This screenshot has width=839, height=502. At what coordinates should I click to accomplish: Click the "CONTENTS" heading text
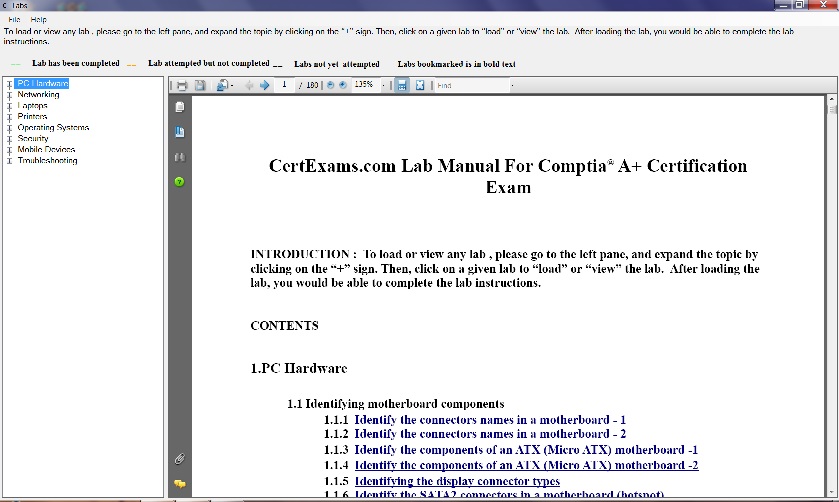(284, 325)
